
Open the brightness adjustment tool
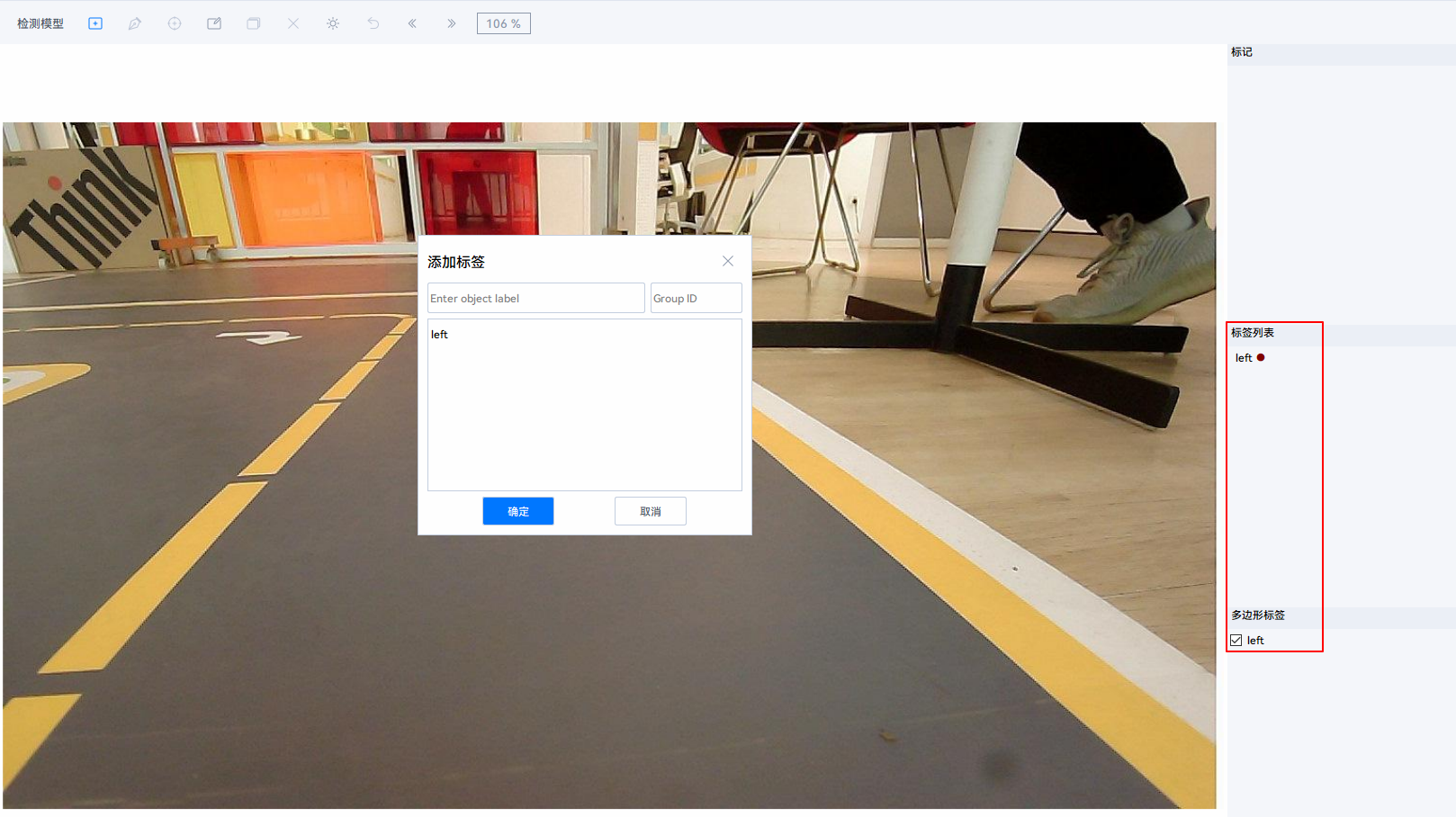[x=333, y=23]
